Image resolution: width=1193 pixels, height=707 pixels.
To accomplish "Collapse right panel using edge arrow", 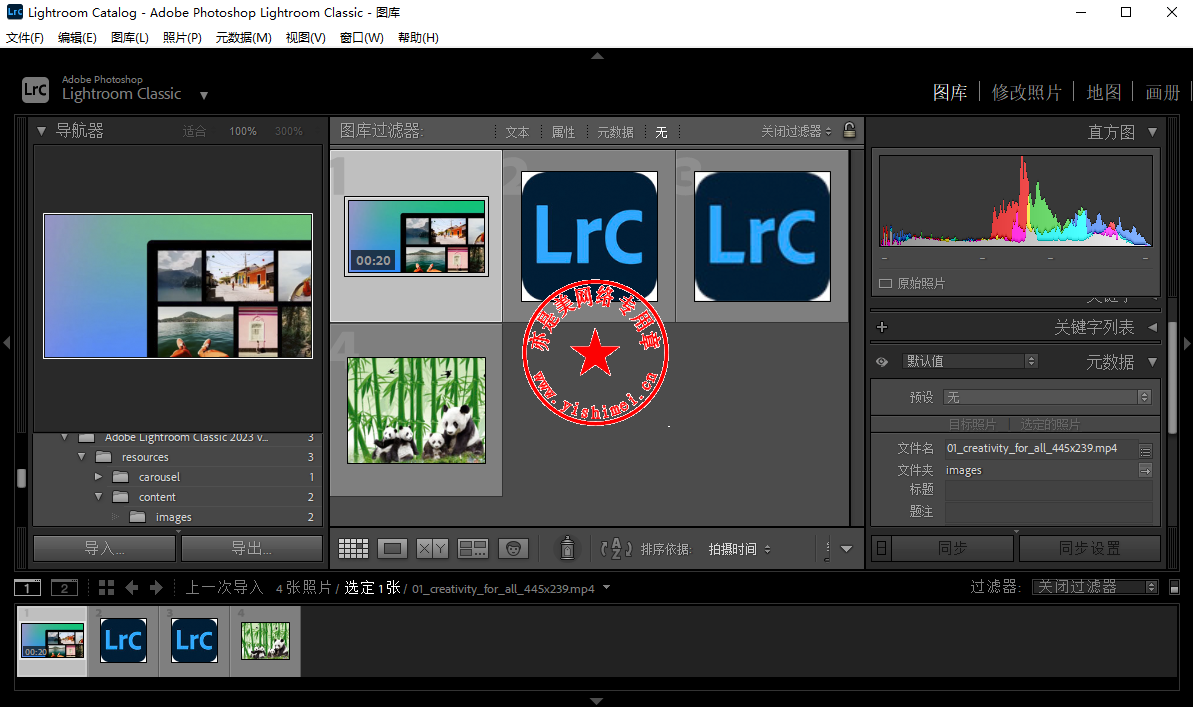I will pyautogui.click(x=1187, y=343).
